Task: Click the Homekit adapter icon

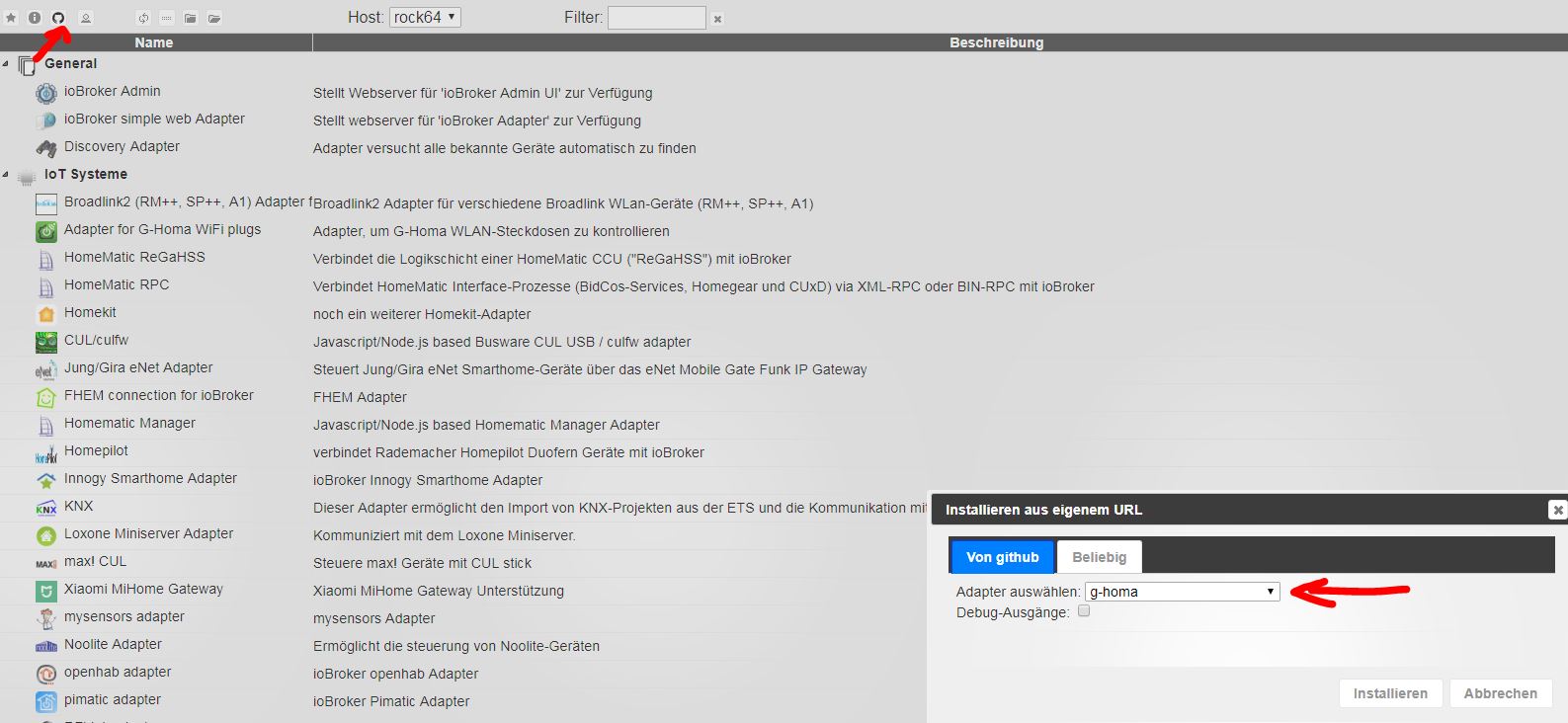Action: [46, 314]
